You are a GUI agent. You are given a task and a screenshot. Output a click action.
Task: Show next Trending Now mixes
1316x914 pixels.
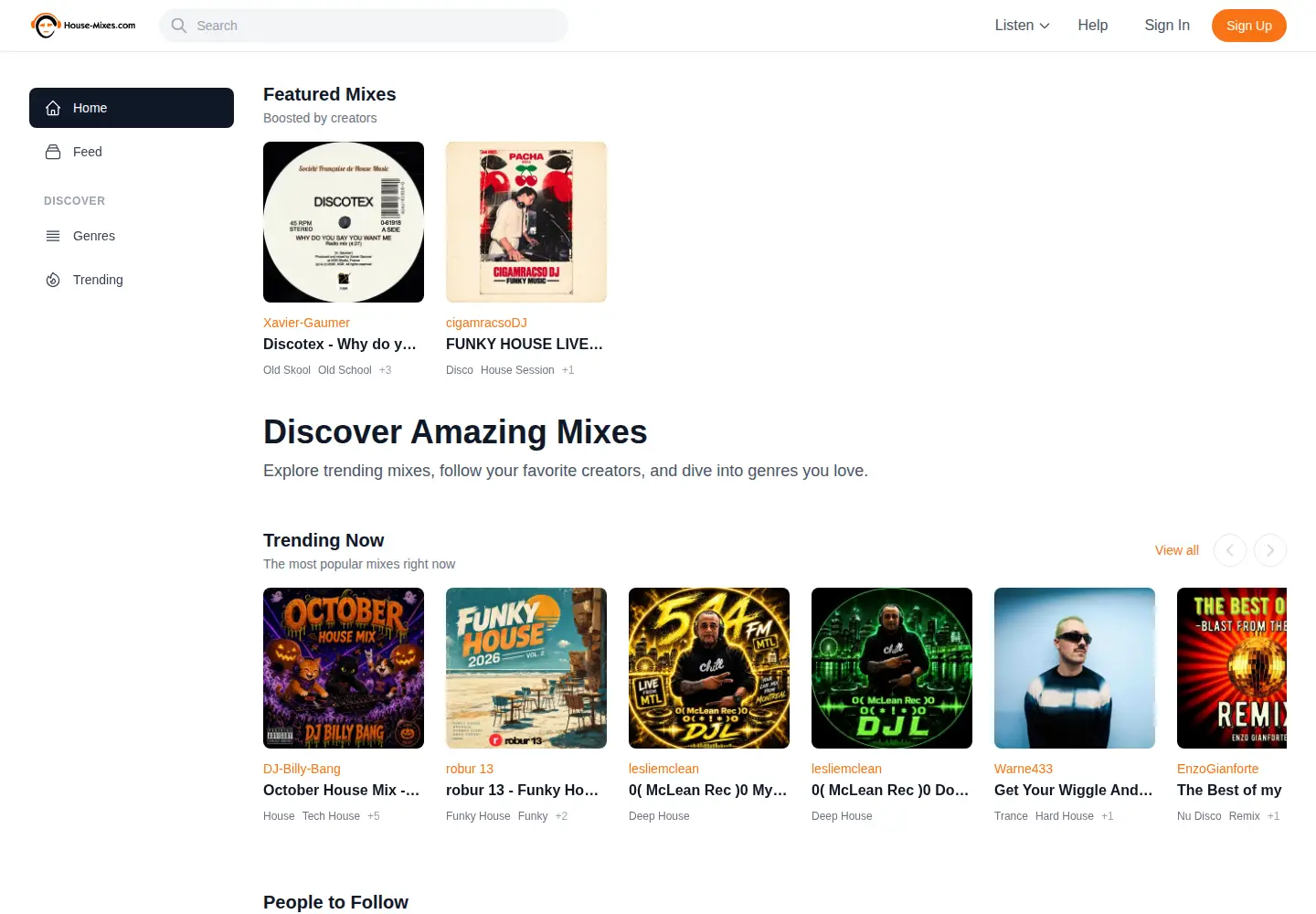click(x=1270, y=550)
